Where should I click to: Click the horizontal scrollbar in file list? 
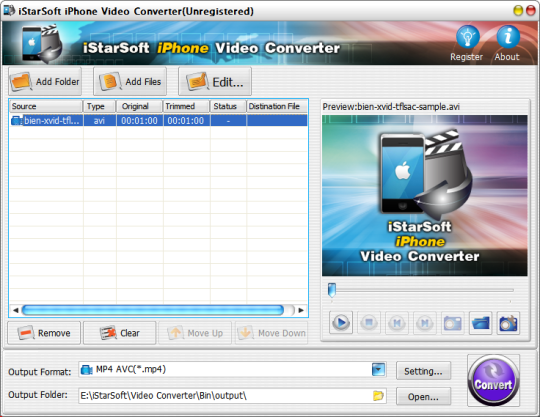tap(153, 310)
